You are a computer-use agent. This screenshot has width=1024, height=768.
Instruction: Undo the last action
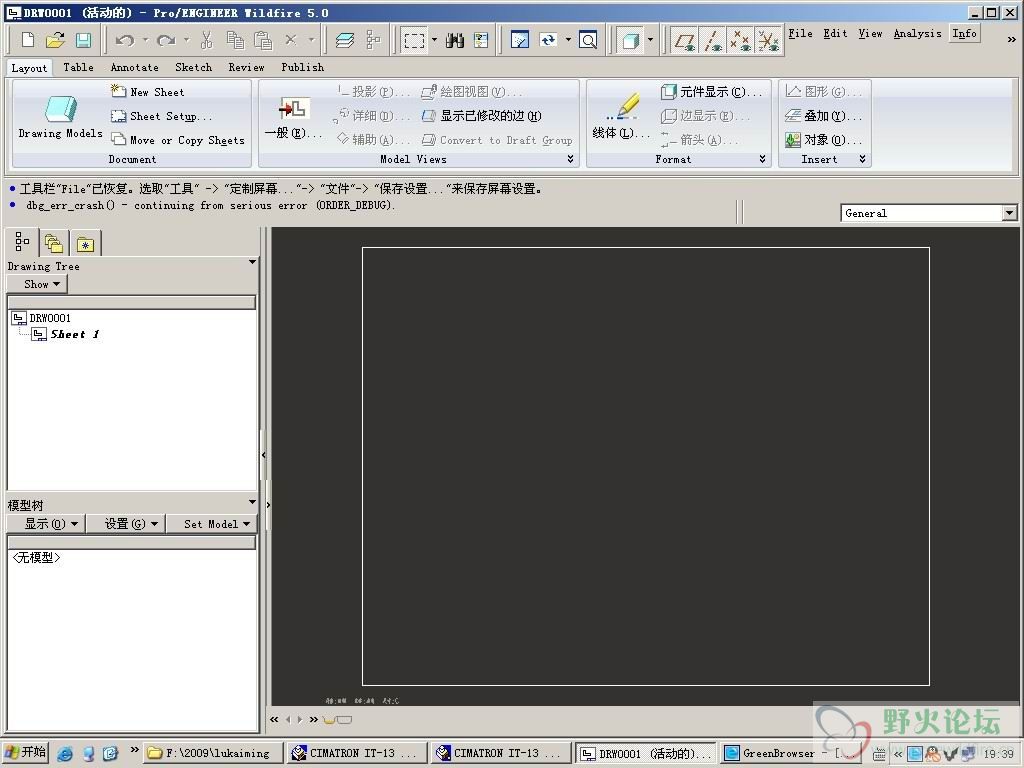[x=124, y=40]
